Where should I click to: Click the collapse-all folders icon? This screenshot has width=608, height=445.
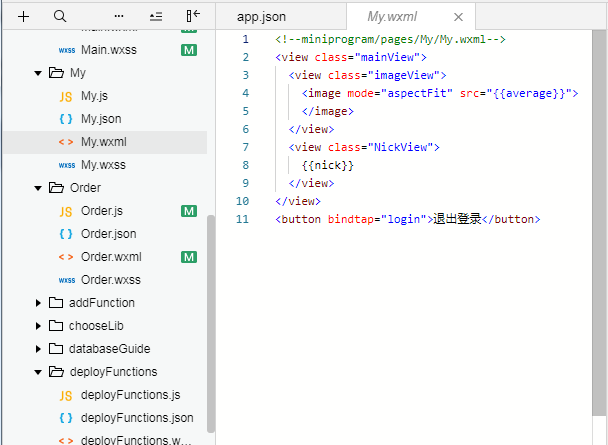tap(156, 17)
